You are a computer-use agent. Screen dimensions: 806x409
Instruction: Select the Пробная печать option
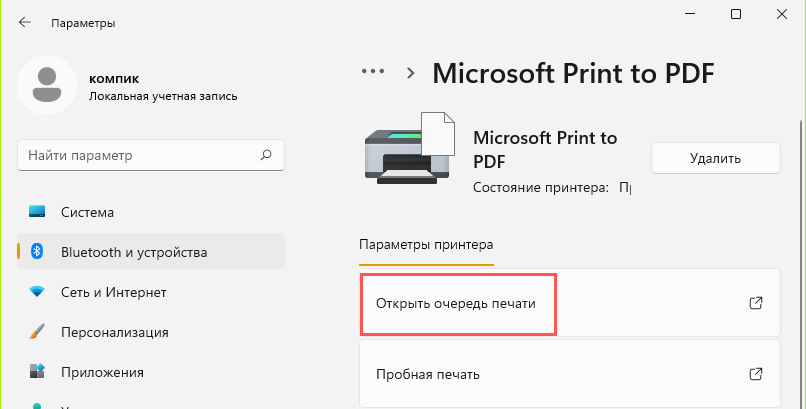(x=428, y=374)
